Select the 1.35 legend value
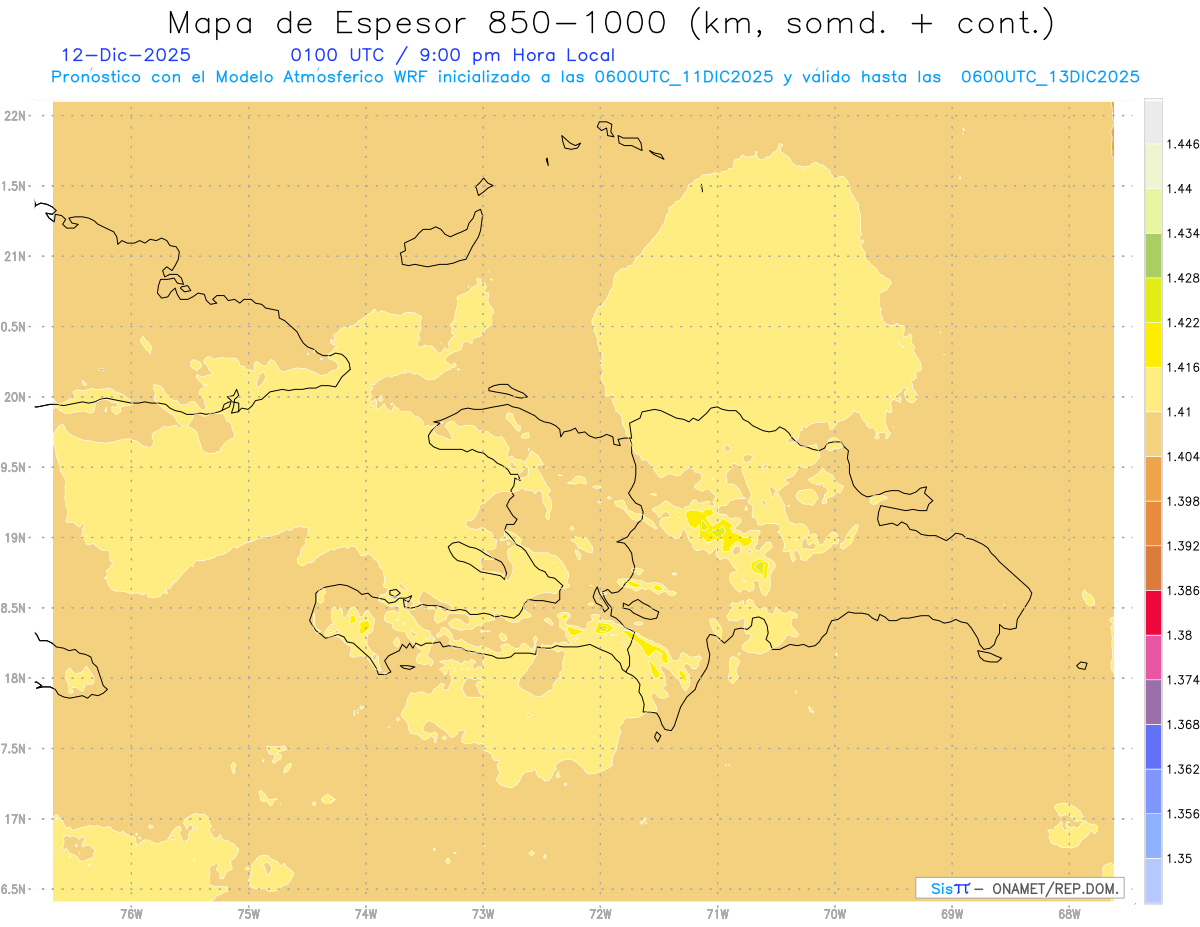 tap(1181, 858)
